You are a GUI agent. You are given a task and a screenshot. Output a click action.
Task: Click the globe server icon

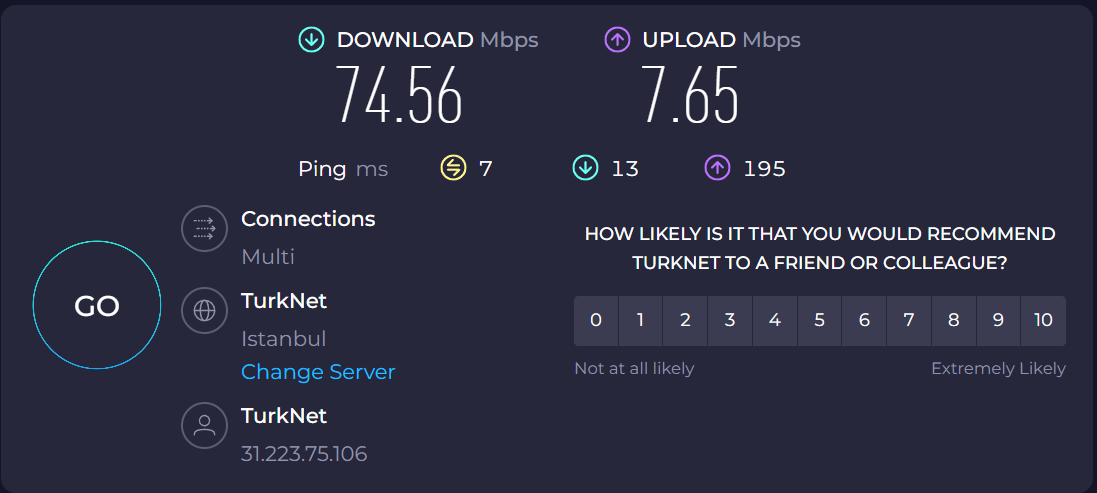coord(204,310)
